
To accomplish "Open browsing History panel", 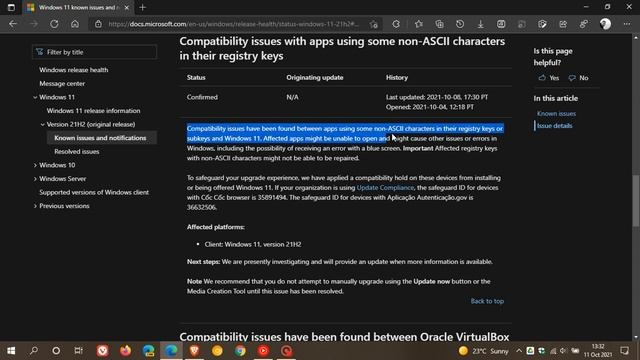I will point(460,24).
